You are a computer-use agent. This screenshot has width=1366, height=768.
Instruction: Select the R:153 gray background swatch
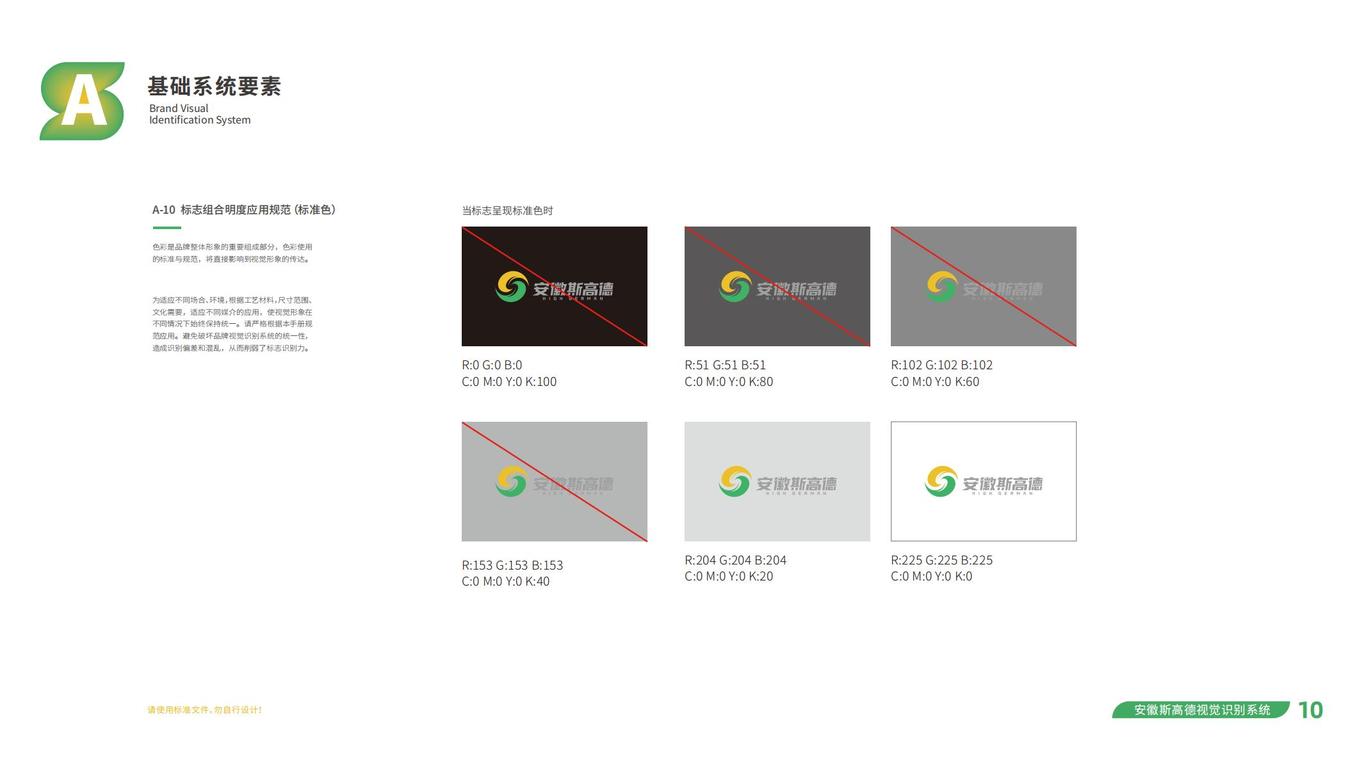click(555, 482)
